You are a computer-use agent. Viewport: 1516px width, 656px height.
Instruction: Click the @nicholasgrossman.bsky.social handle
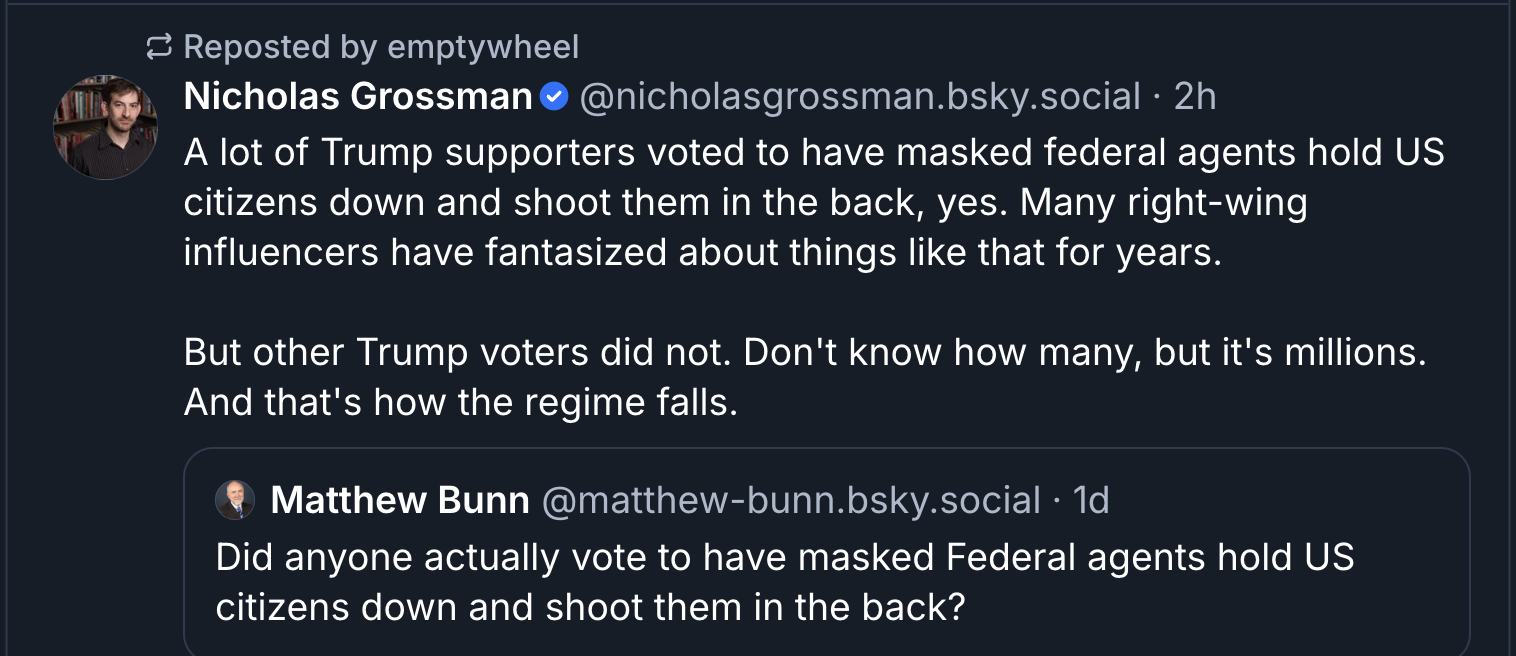pyautogui.click(x=860, y=97)
